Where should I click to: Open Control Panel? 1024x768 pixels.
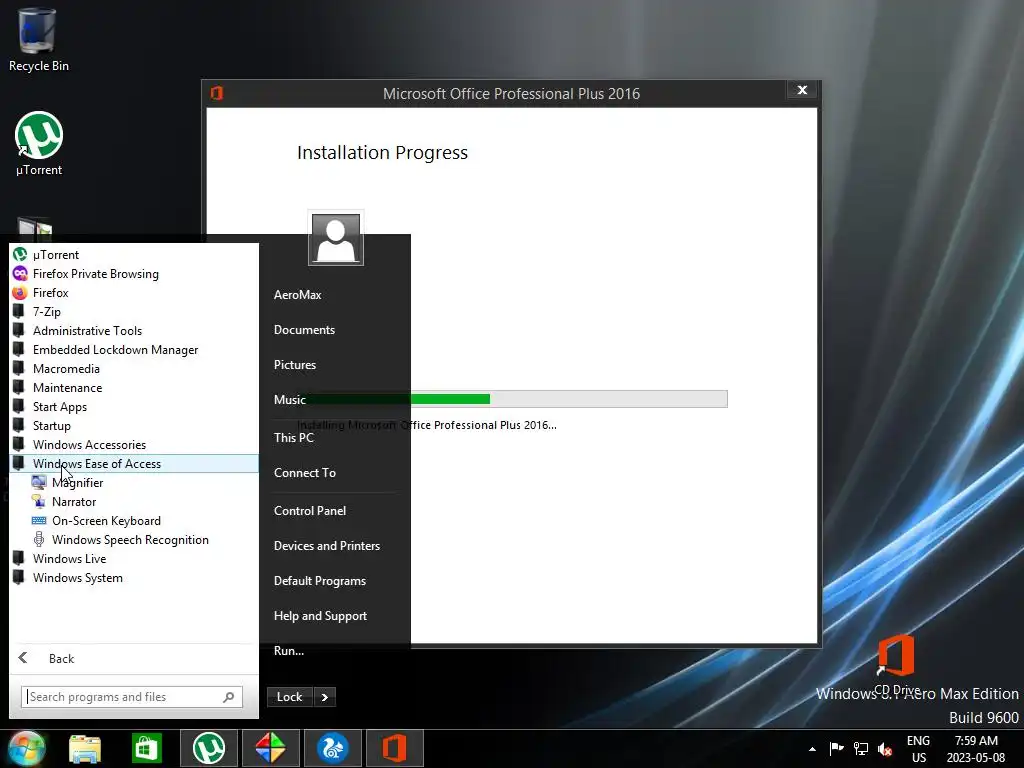[334, 511]
